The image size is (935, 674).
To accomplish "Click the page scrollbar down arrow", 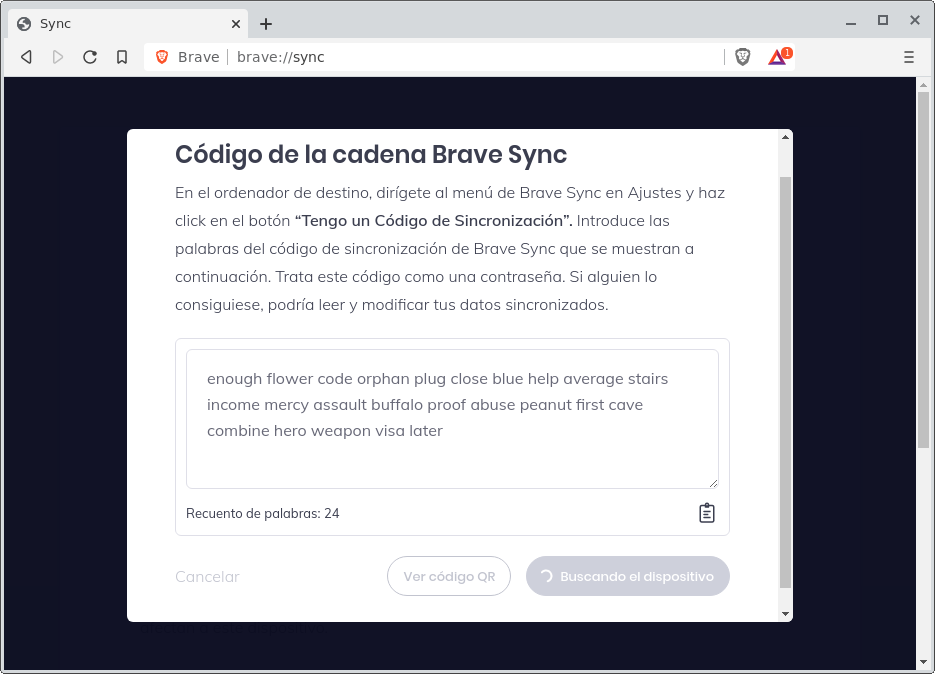I will click(x=923, y=661).
